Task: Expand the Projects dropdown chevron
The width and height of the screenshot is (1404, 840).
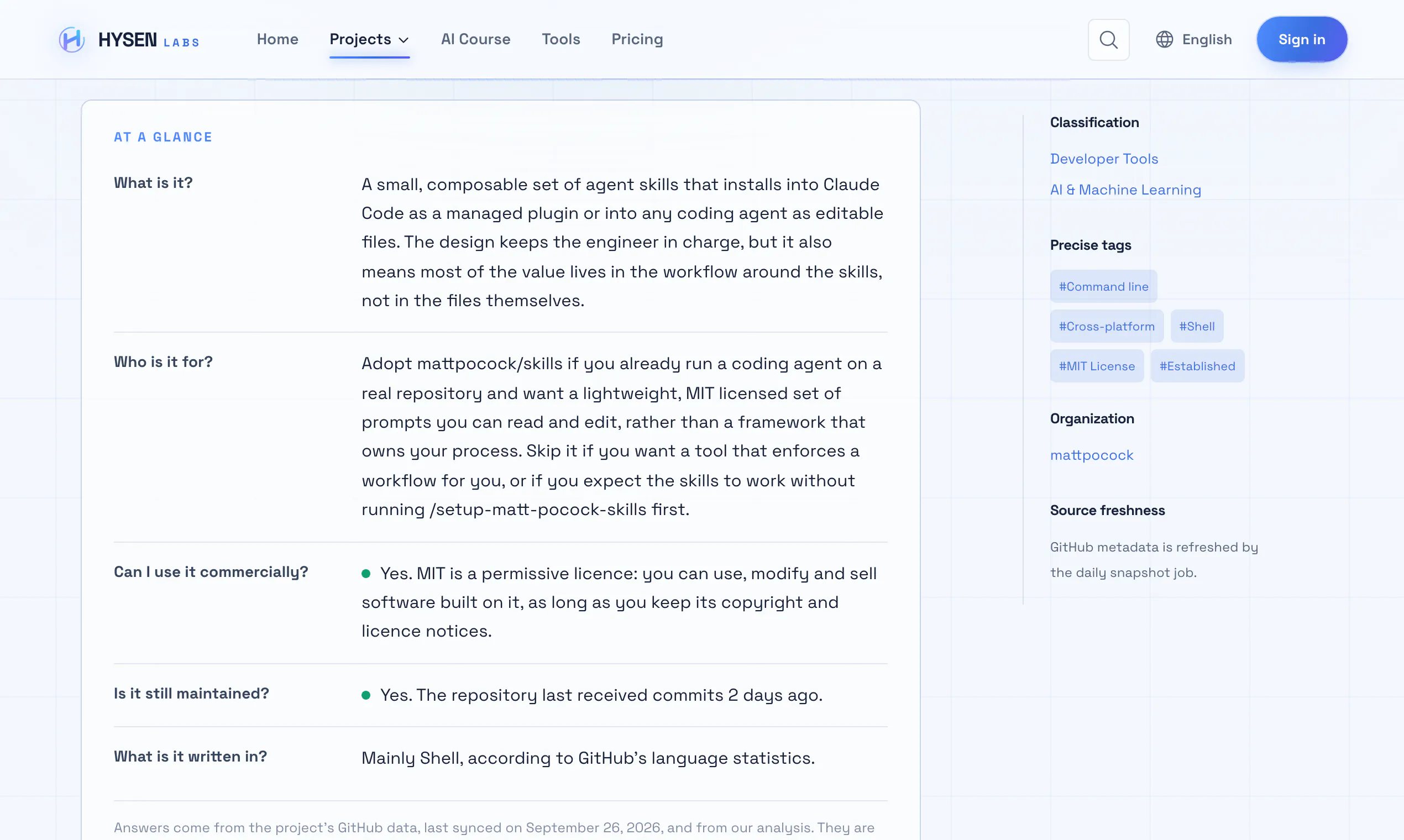Action: pyautogui.click(x=403, y=40)
